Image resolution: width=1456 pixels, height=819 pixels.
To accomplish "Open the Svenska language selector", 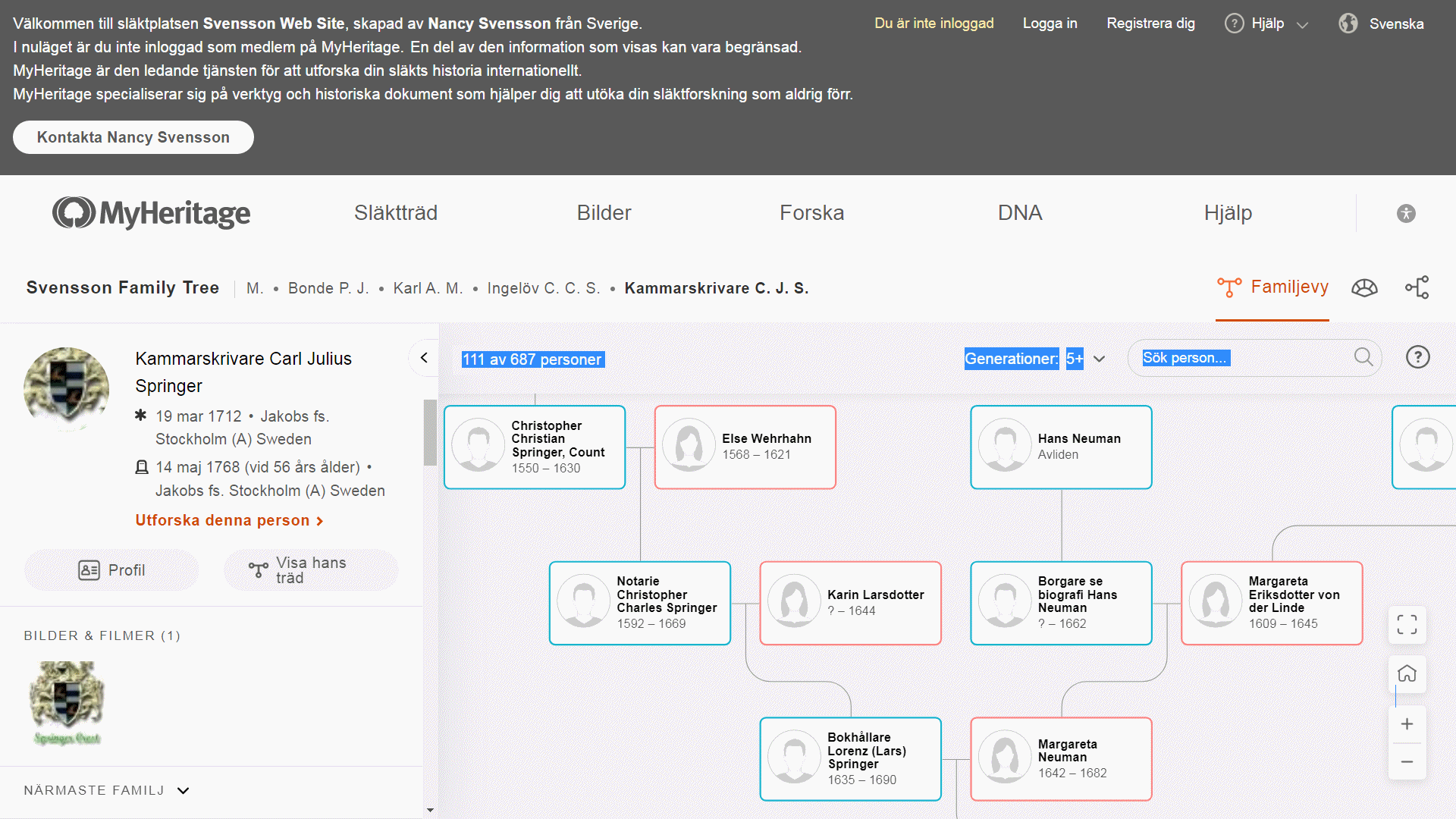I will pos(1381,24).
